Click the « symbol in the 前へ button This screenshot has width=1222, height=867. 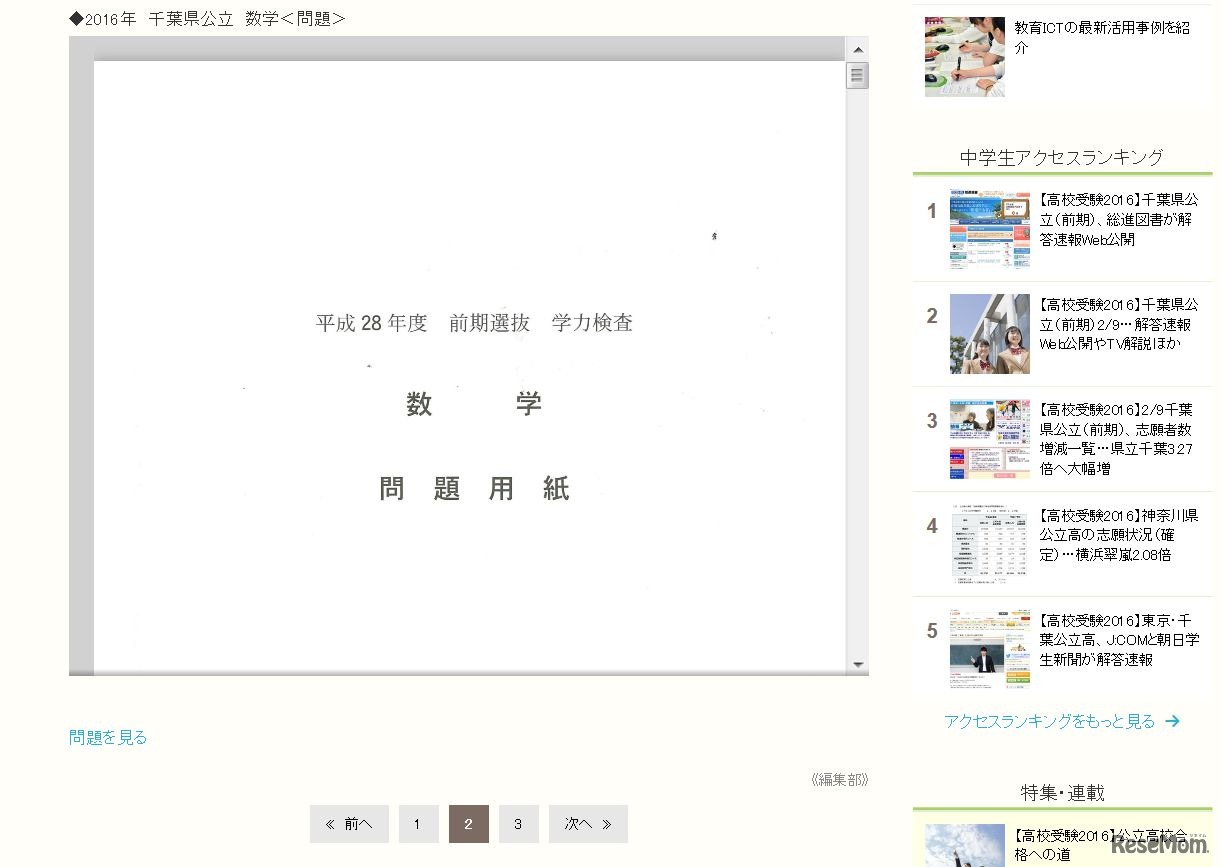pyautogui.click(x=331, y=823)
